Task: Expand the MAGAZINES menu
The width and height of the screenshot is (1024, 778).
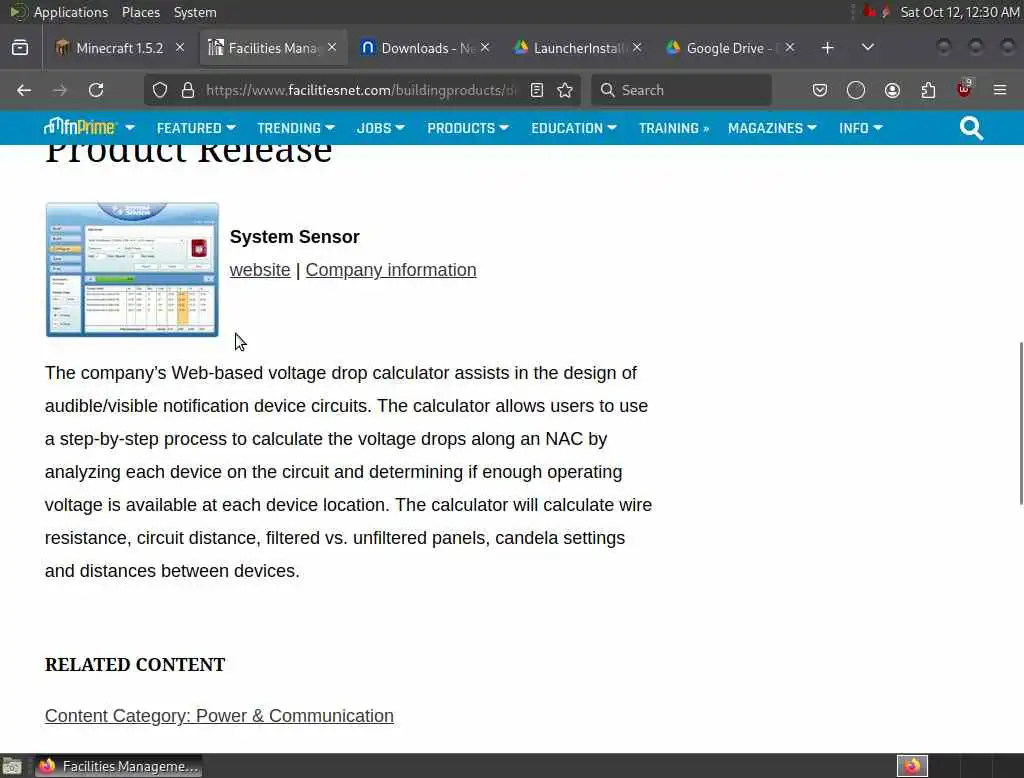Action: coord(772,128)
